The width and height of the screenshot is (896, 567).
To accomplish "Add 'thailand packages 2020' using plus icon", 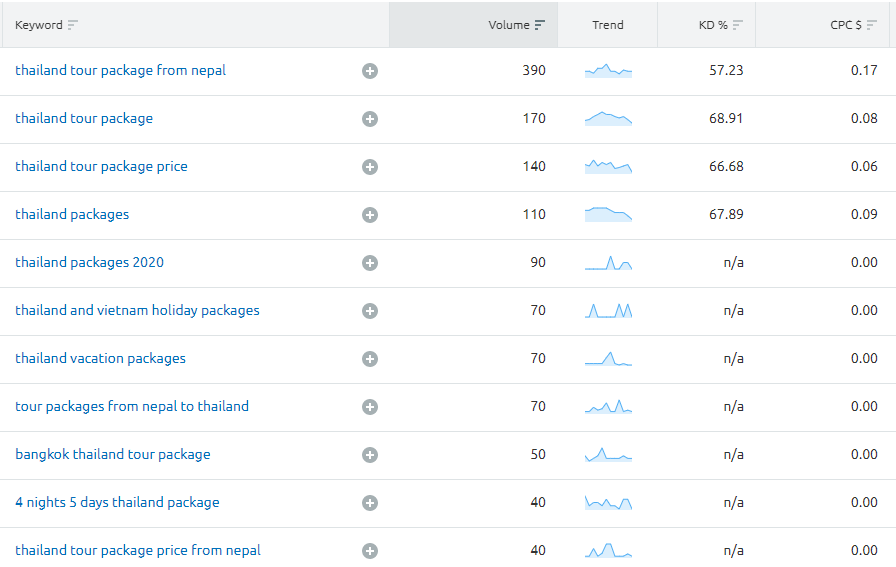I will click(370, 263).
